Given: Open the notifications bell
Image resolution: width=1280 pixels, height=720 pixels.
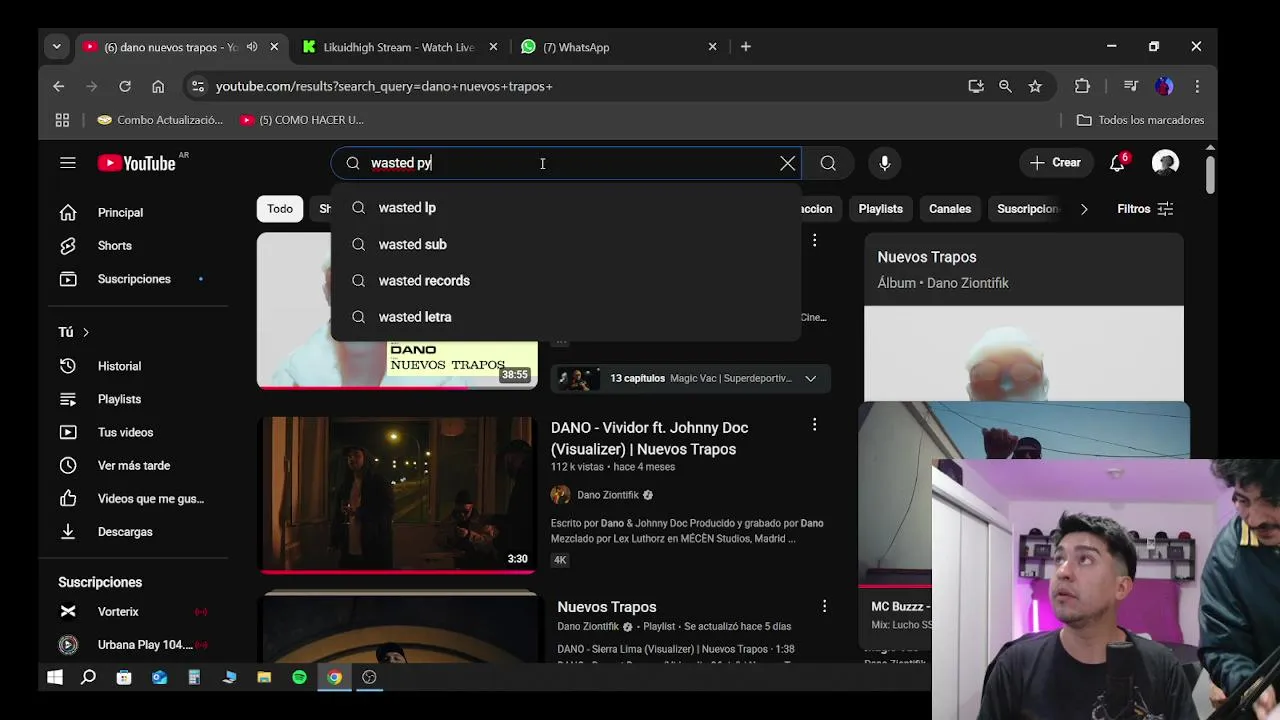Looking at the screenshot, I should point(1117,163).
